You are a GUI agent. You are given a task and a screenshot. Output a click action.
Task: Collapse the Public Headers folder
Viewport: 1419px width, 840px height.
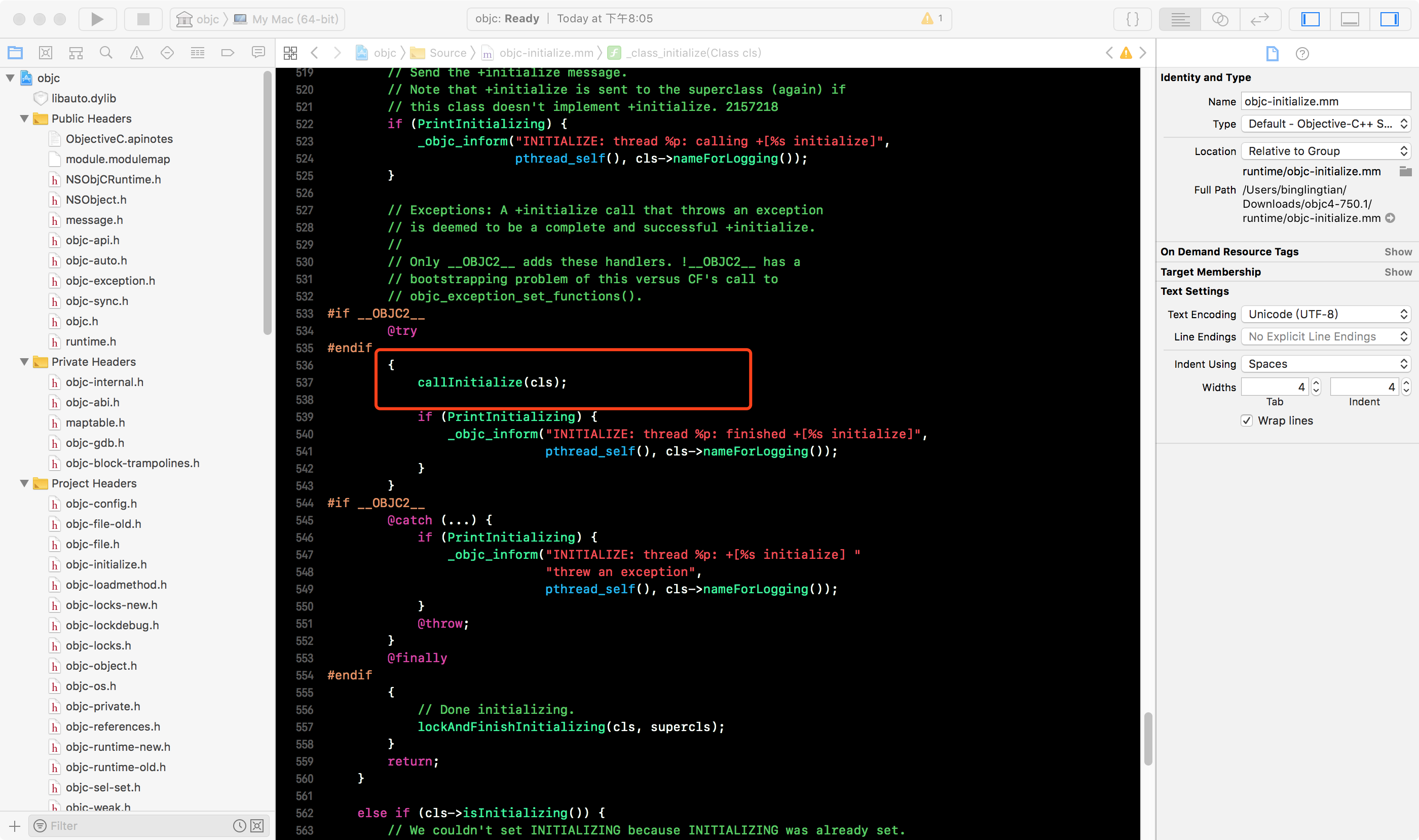[24, 119]
